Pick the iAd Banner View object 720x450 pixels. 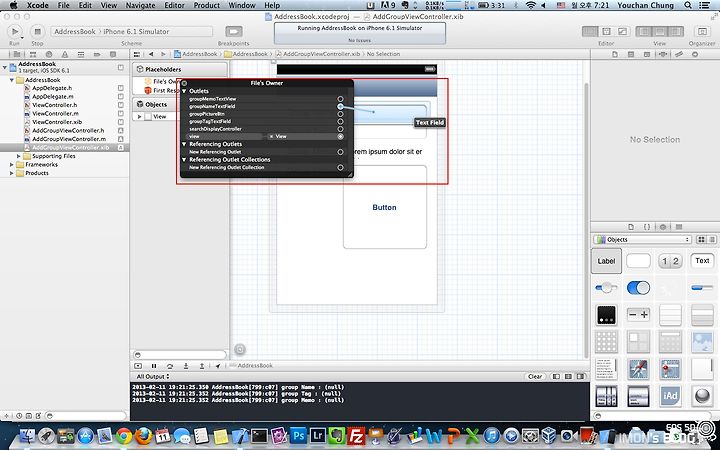point(670,396)
